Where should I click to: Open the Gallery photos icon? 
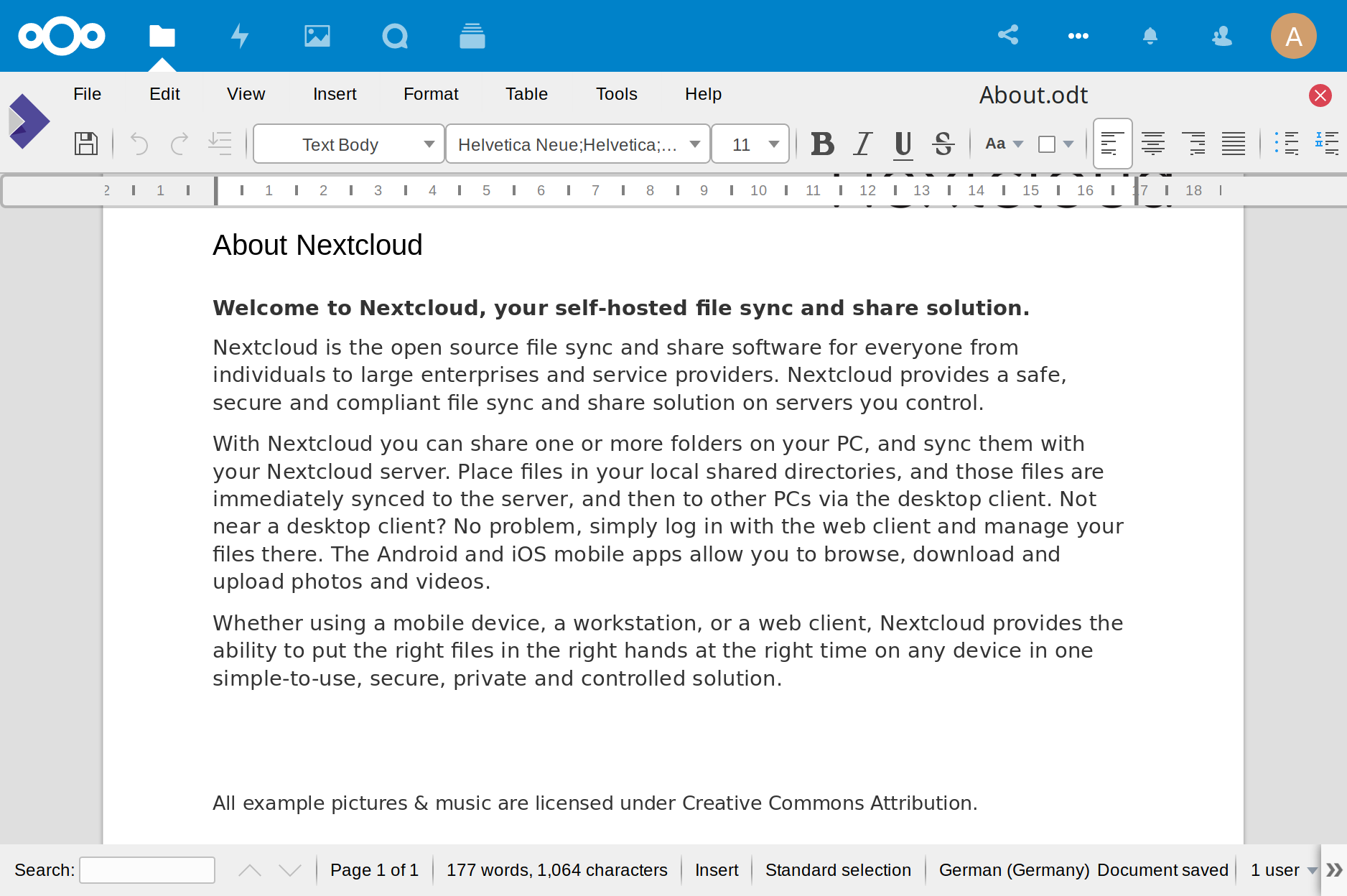coord(317,36)
